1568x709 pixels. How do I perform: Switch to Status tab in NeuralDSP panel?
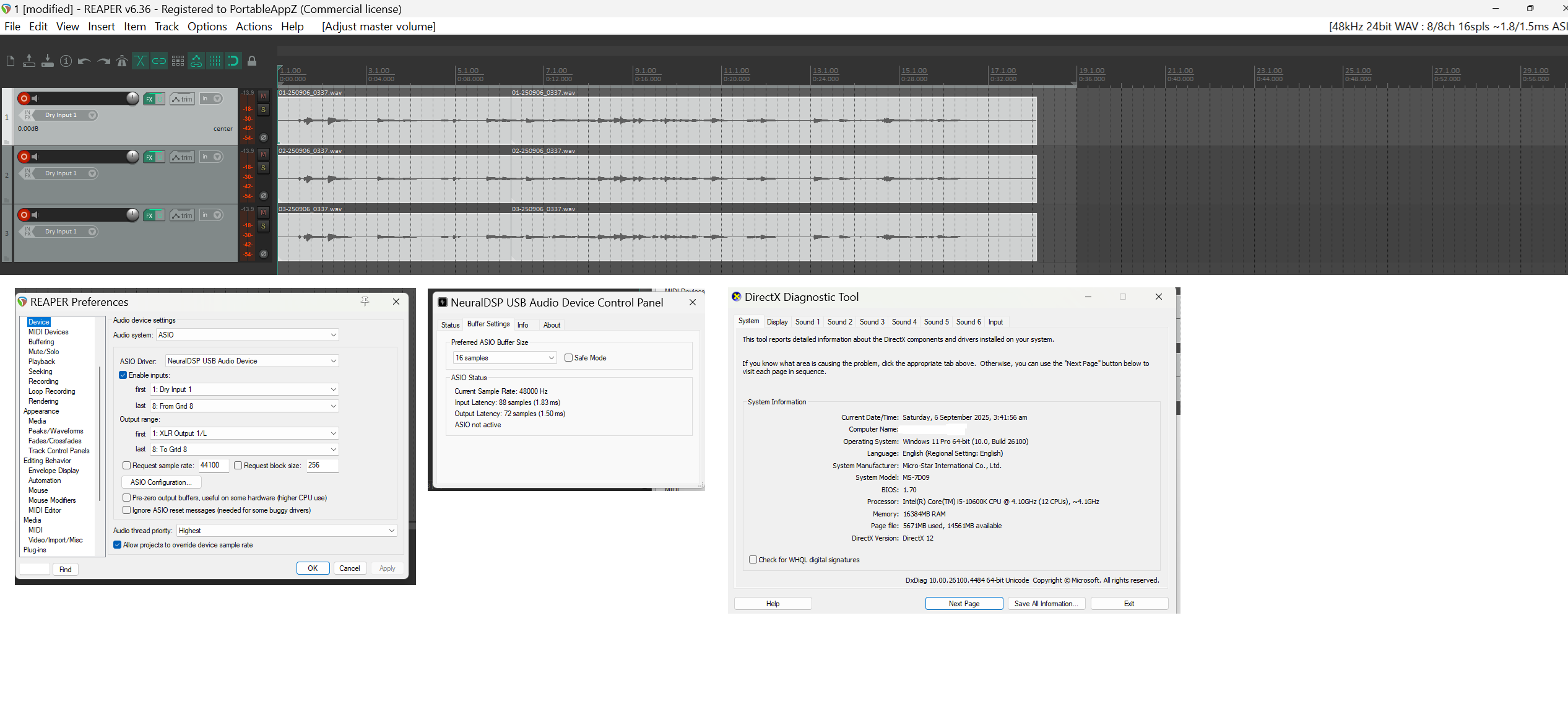(451, 325)
